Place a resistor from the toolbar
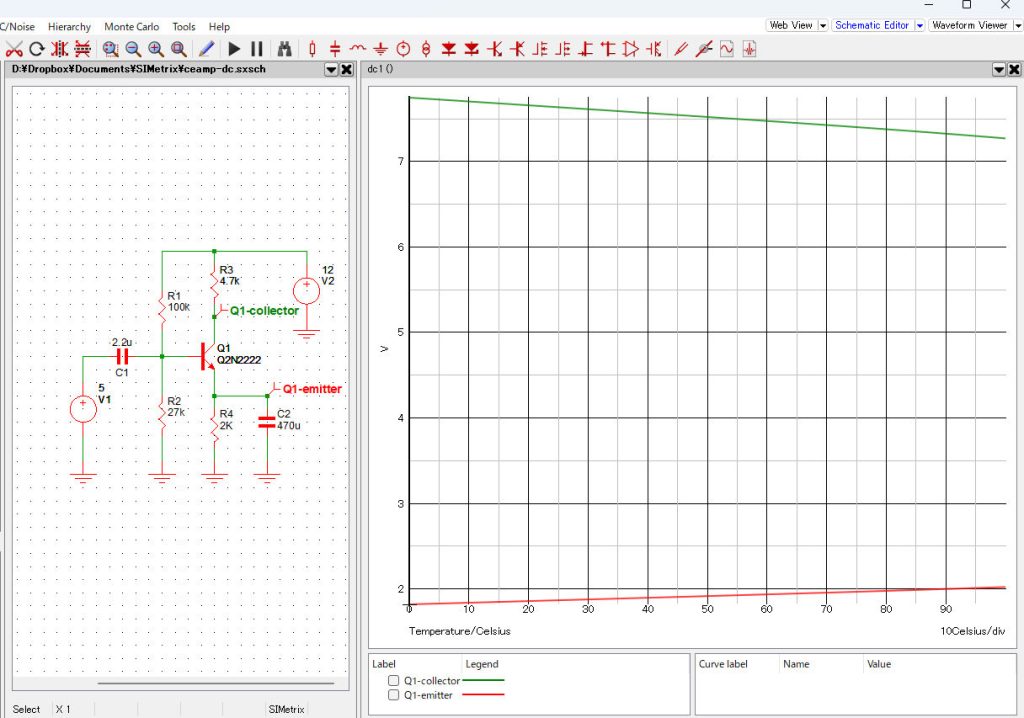Viewport: 1024px width, 718px height. coord(313,48)
